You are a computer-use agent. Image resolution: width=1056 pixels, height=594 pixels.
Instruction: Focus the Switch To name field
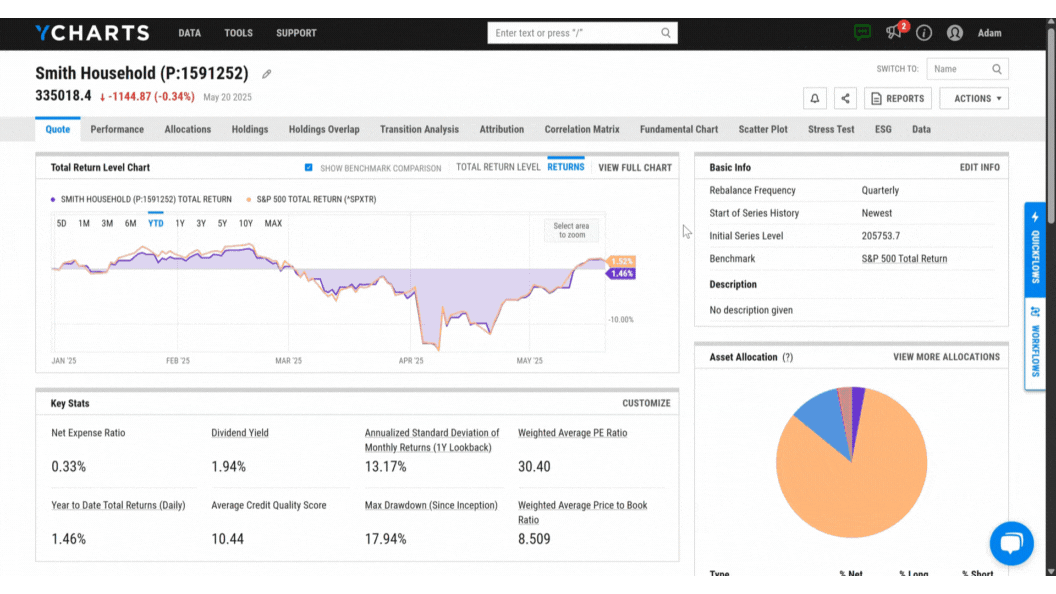(x=960, y=69)
